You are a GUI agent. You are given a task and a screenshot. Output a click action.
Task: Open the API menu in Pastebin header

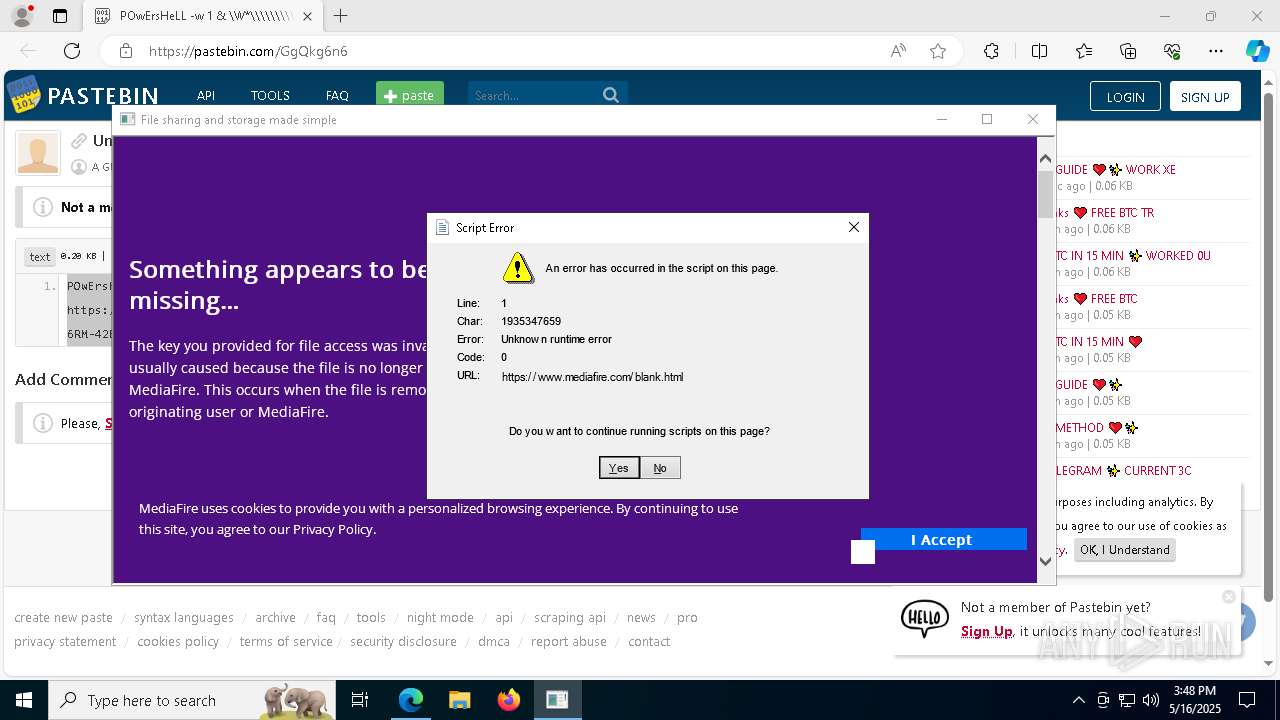click(x=206, y=96)
